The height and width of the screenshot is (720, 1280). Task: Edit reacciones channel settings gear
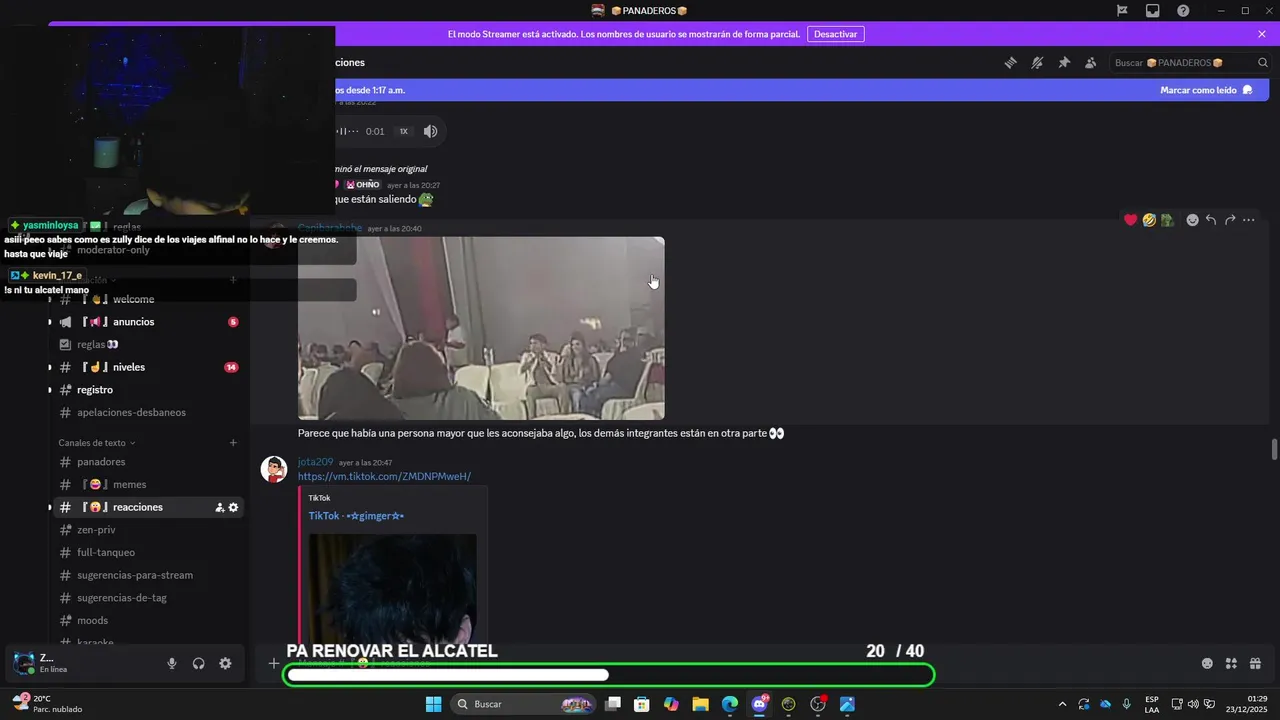click(234, 508)
